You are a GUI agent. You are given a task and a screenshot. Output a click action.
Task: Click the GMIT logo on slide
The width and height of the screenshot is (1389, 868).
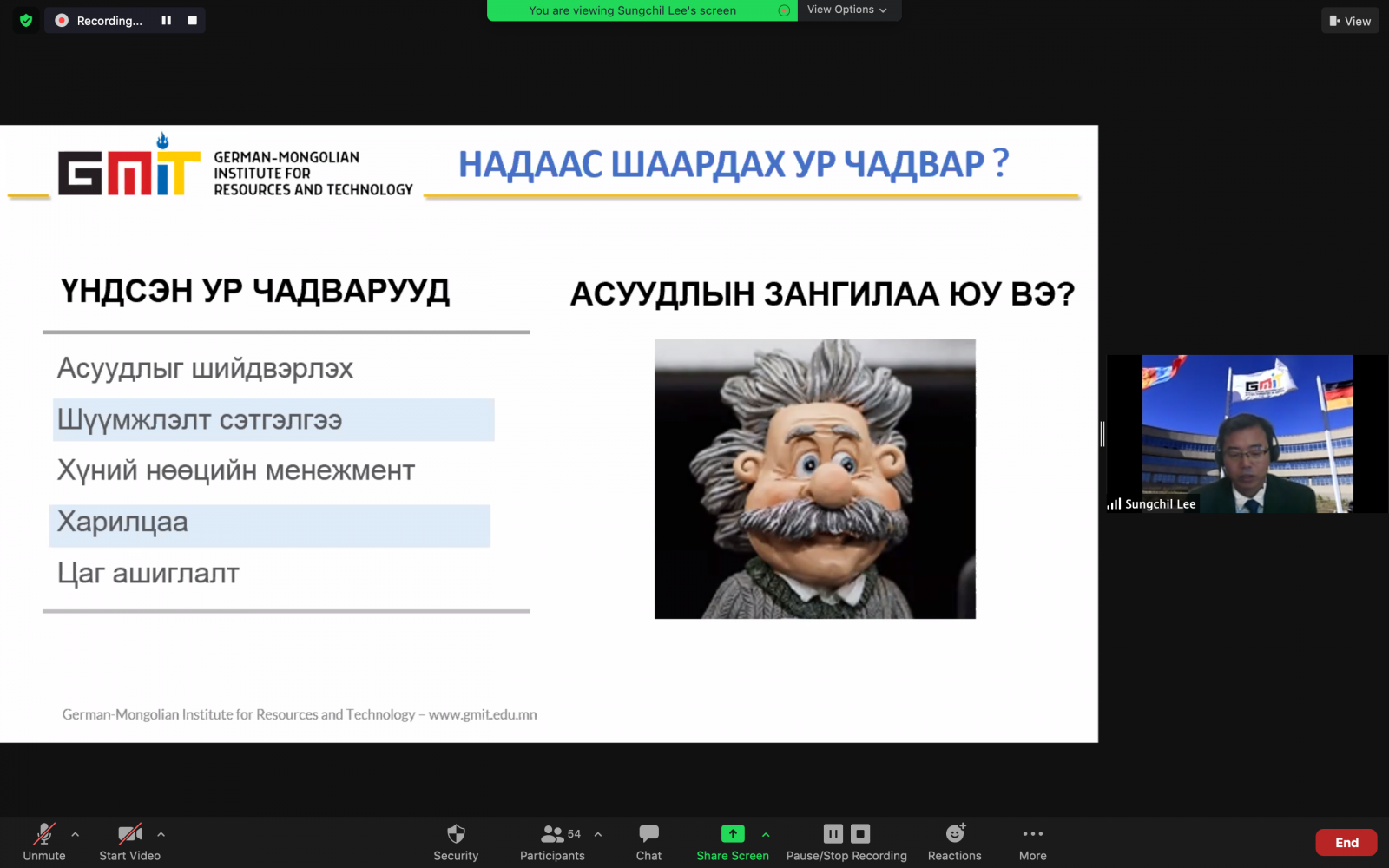coord(129,165)
